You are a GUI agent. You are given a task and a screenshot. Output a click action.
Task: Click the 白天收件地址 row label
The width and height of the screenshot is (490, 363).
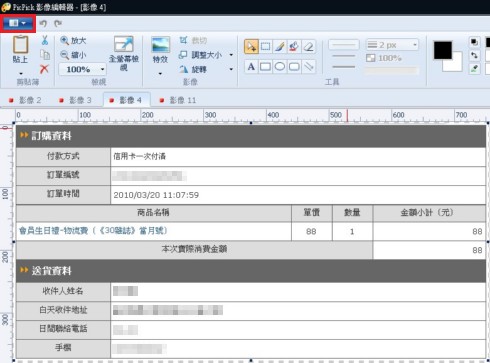63,310
